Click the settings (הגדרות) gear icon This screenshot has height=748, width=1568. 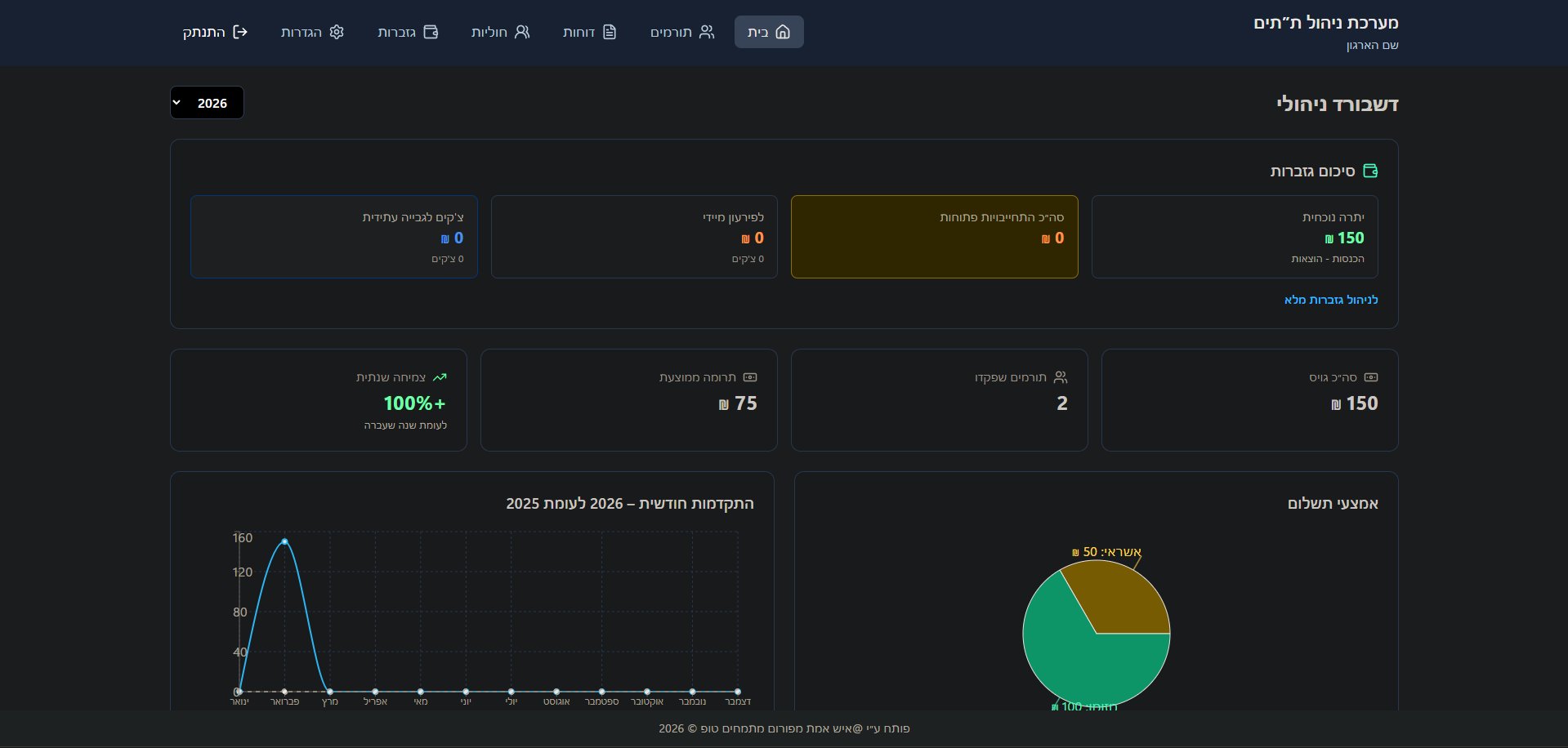[x=337, y=32]
